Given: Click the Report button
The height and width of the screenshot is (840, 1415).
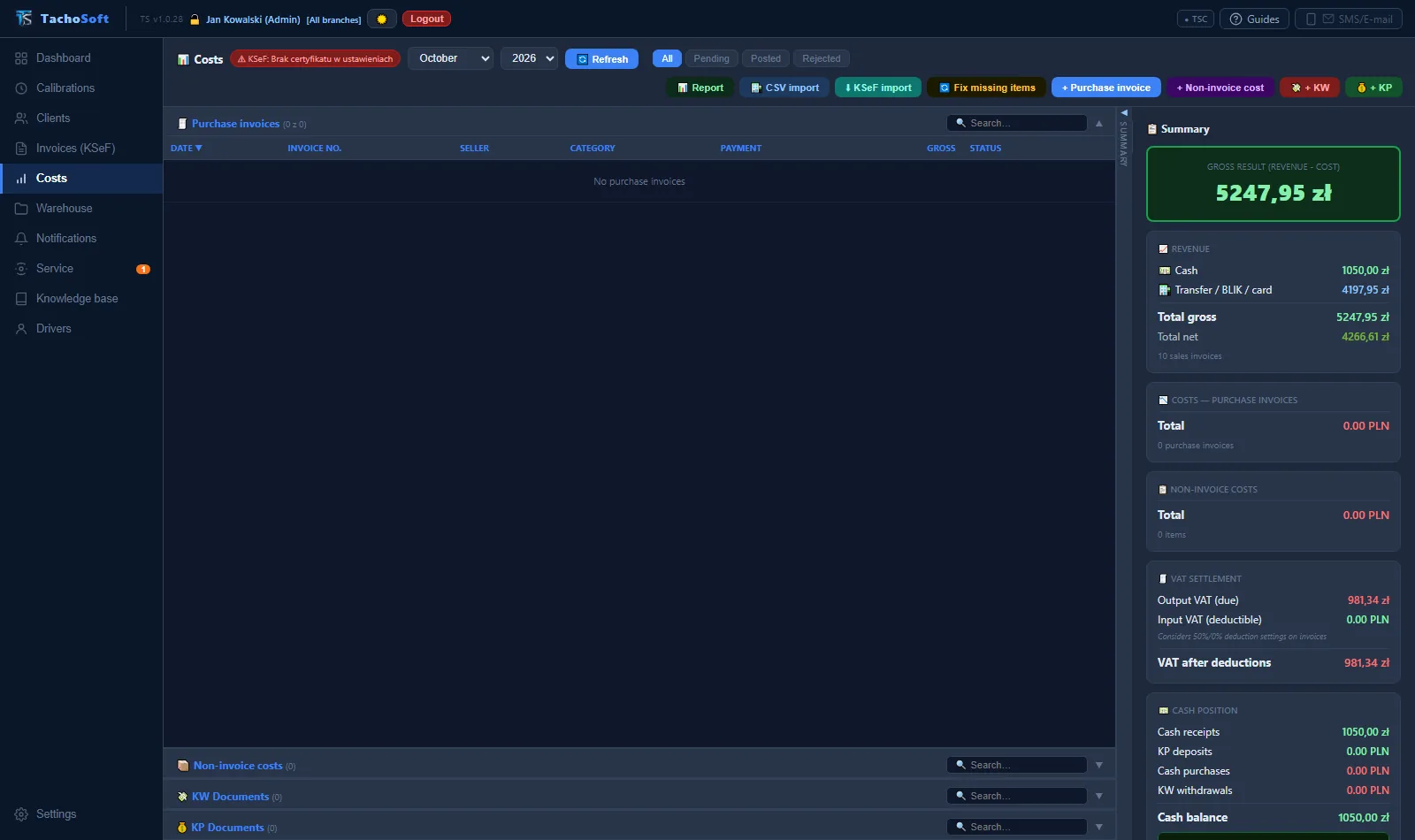Looking at the screenshot, I should [x=700, y=88].
